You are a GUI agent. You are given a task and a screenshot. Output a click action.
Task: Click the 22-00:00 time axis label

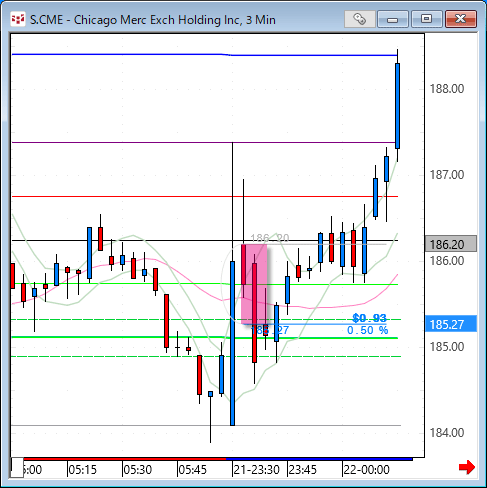(366, 470)
